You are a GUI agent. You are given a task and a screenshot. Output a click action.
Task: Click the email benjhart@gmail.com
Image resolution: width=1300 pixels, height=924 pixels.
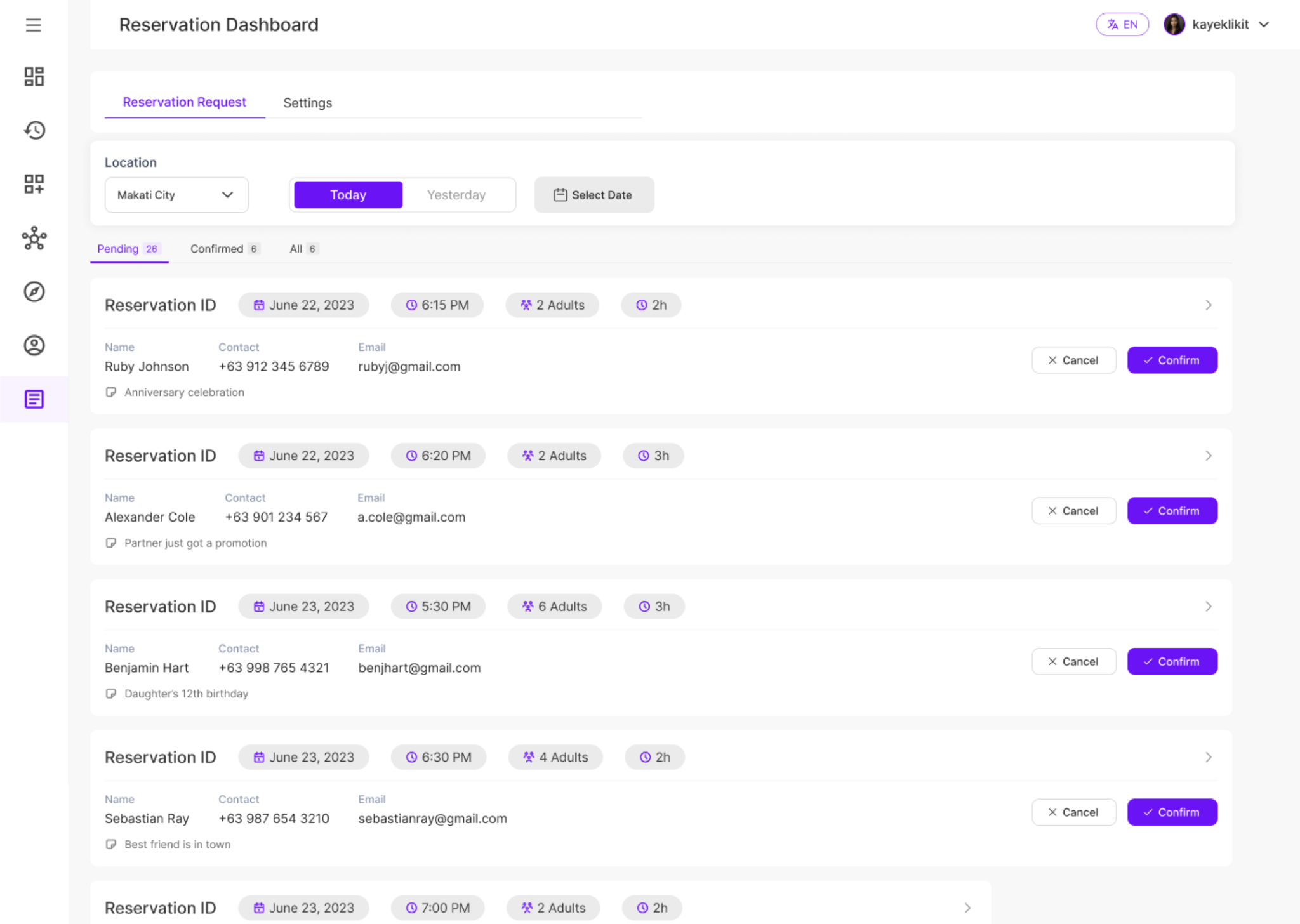(420, 668)
